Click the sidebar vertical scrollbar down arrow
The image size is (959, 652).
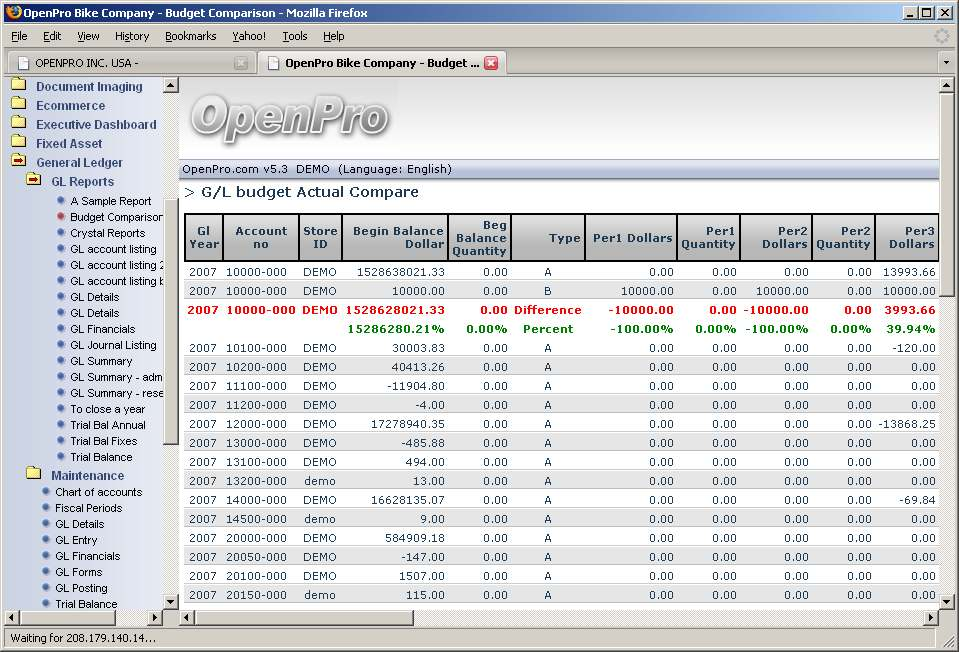click(170, 601)
